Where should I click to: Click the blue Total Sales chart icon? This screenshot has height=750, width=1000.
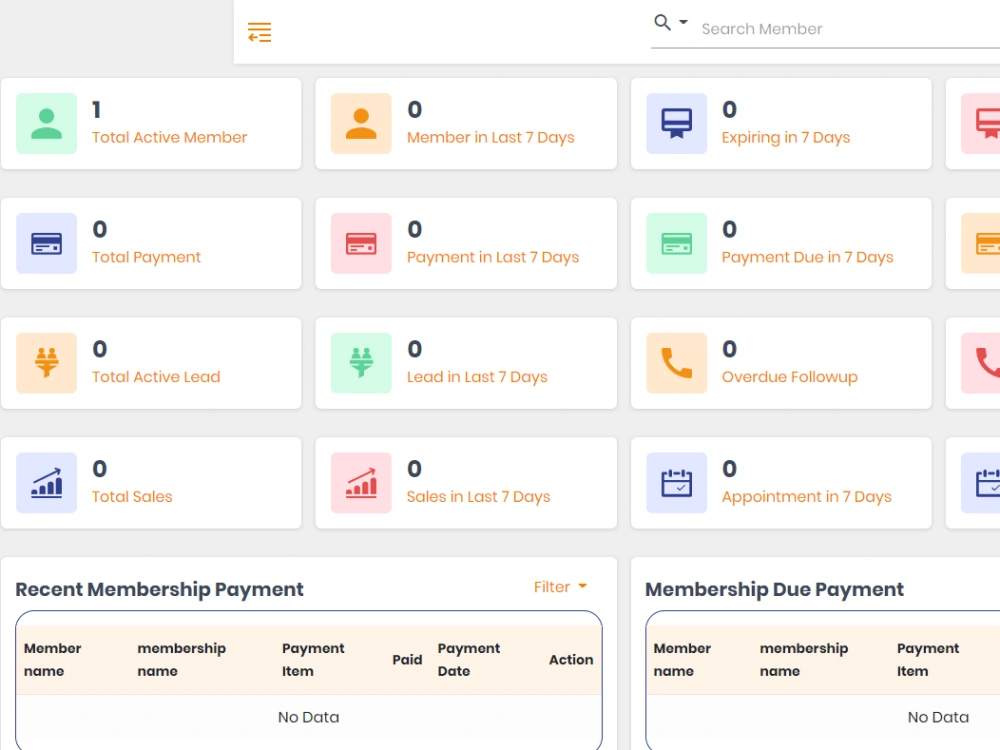coord(47,483)
